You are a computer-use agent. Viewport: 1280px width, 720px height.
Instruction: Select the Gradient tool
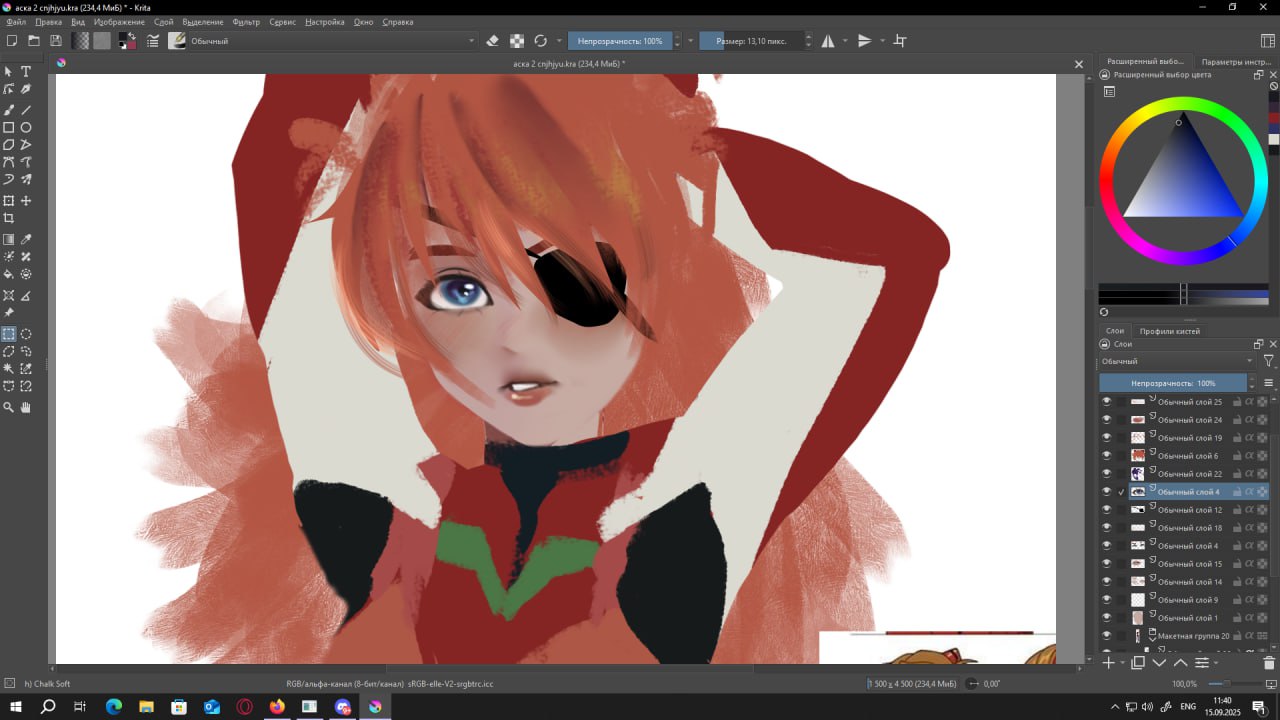[9, 240]
